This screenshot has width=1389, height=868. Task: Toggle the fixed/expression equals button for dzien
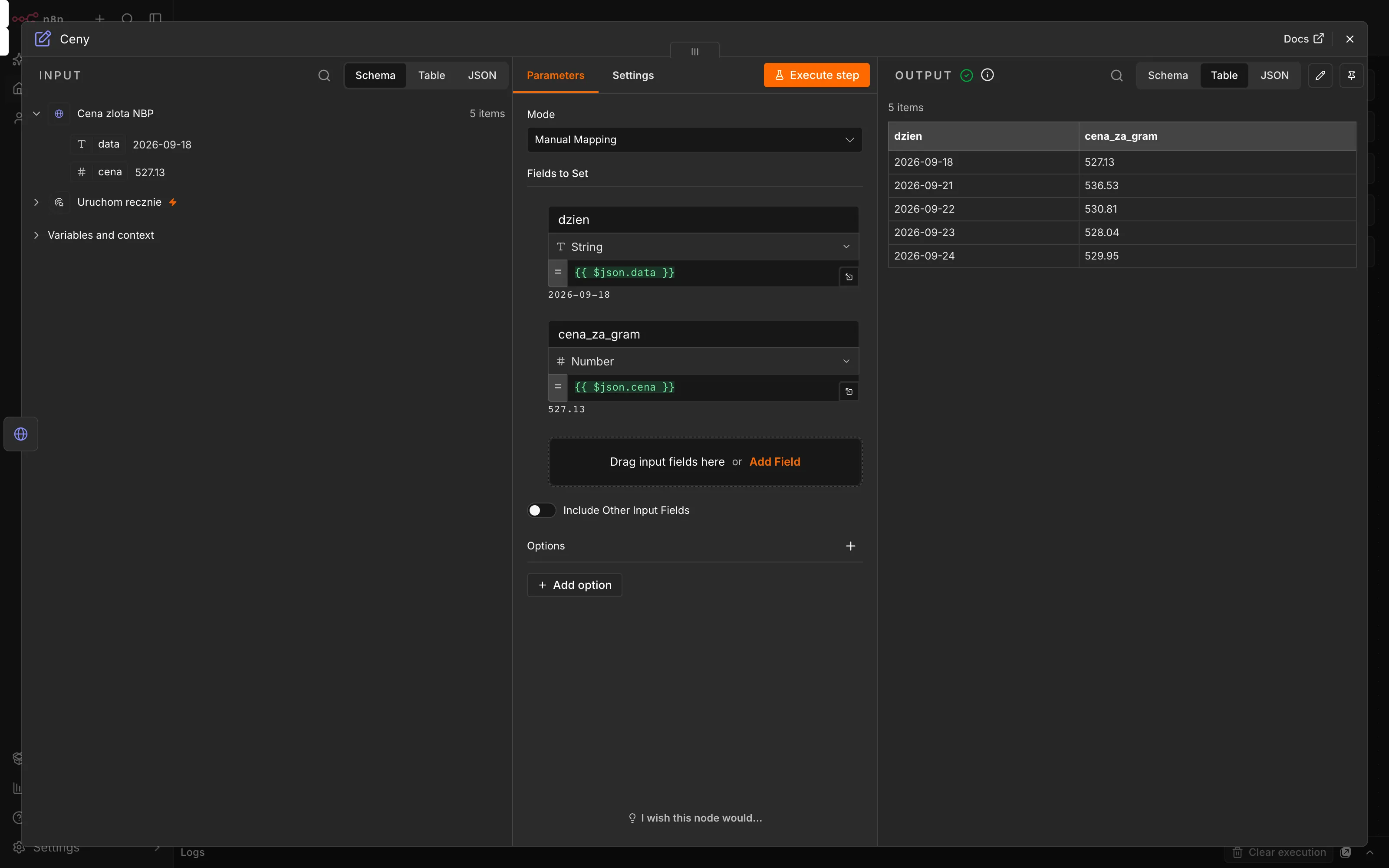tap(557, 273)
